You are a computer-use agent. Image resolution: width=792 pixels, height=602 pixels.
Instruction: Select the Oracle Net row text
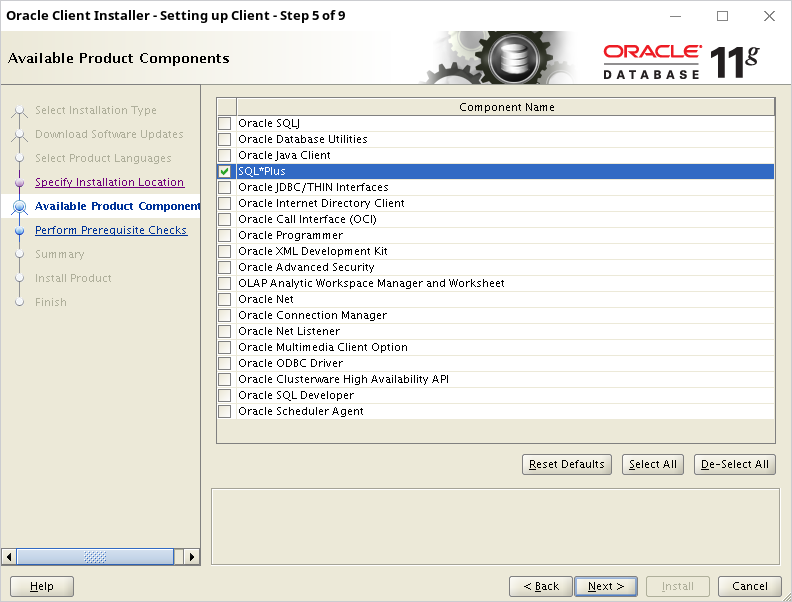pyautogui.click(x=266, y=299)
